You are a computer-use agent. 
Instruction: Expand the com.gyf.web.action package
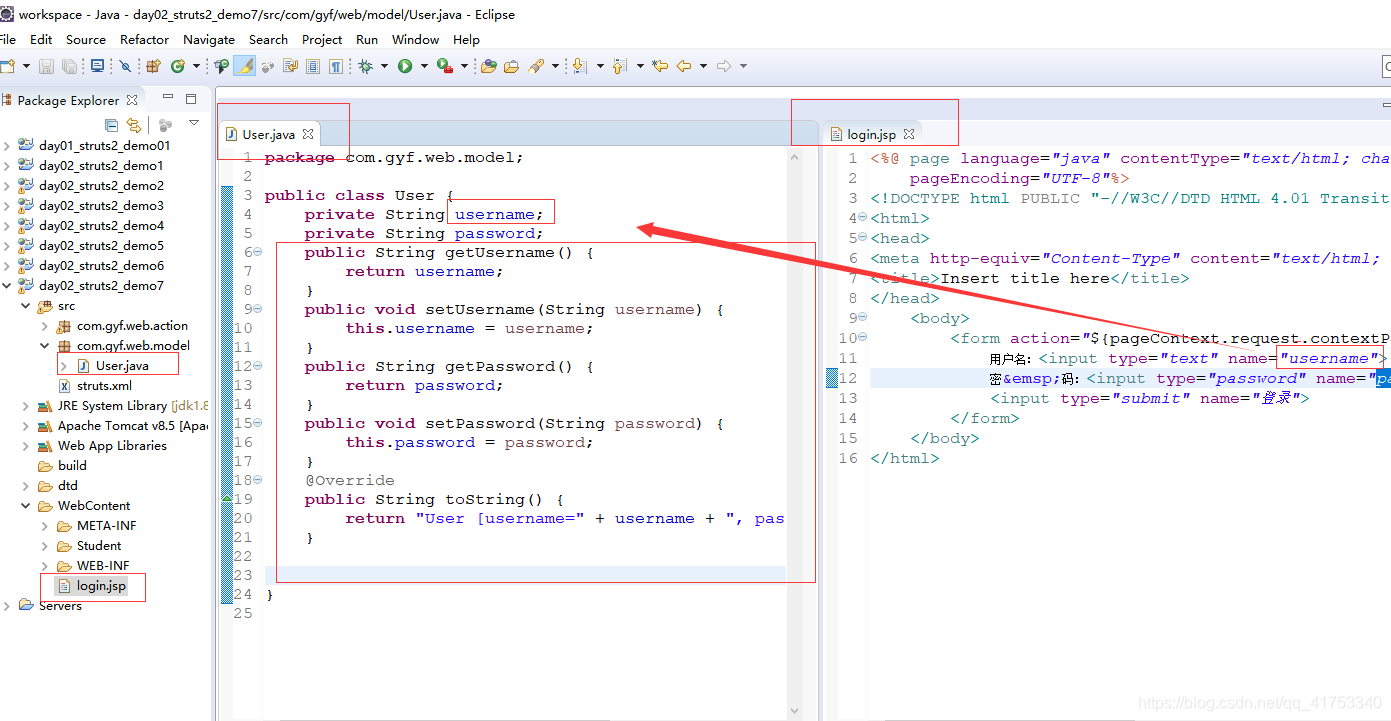click(x=44, y=326)
